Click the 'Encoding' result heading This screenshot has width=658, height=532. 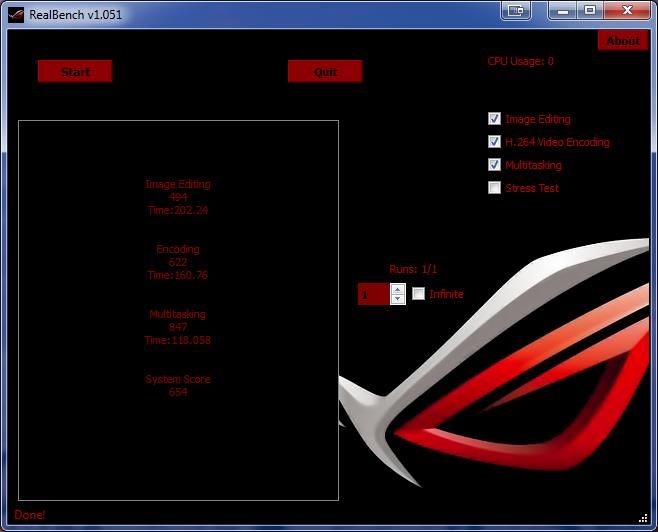coord(178,249)
